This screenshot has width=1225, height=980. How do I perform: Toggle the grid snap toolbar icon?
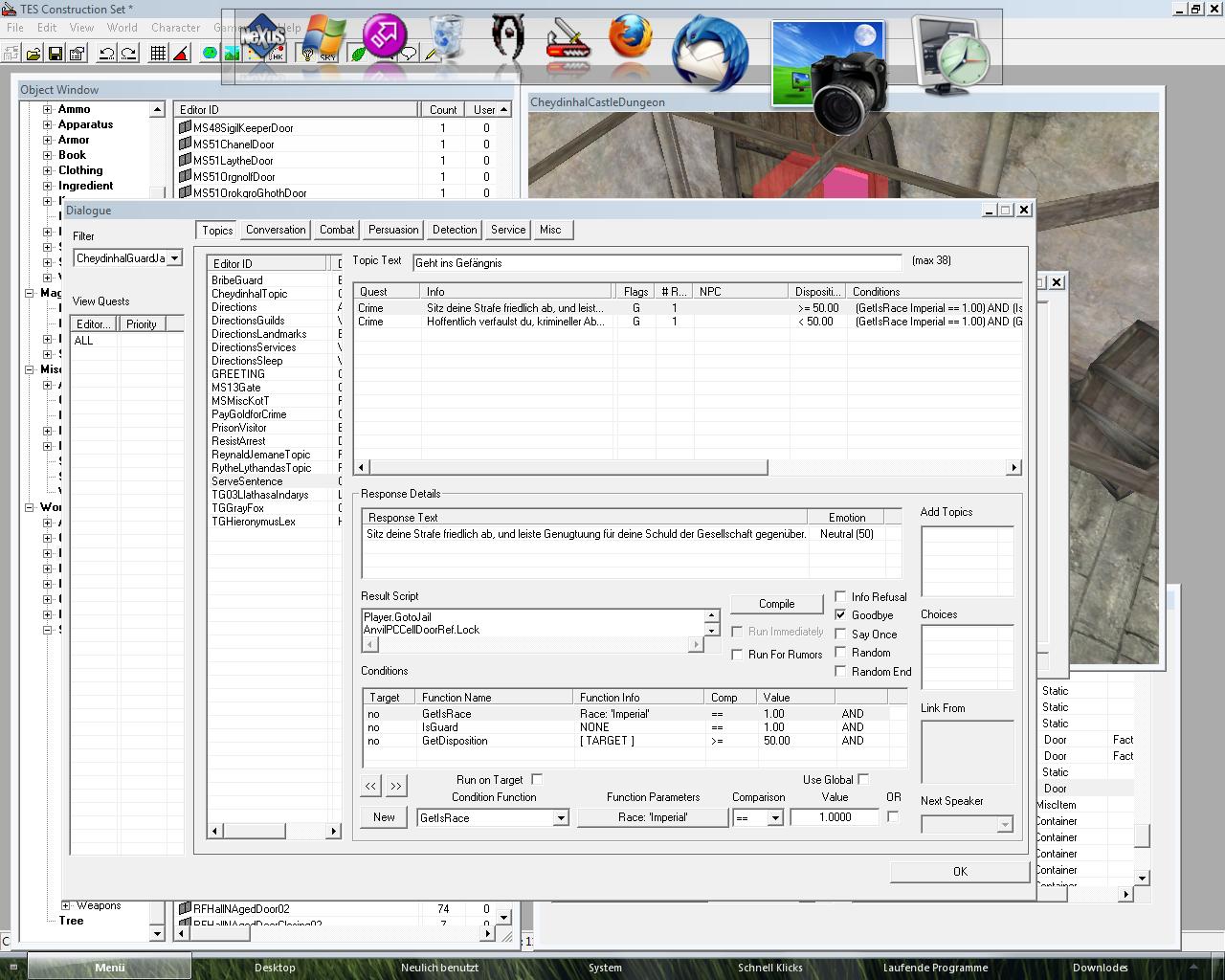[159, 54]
